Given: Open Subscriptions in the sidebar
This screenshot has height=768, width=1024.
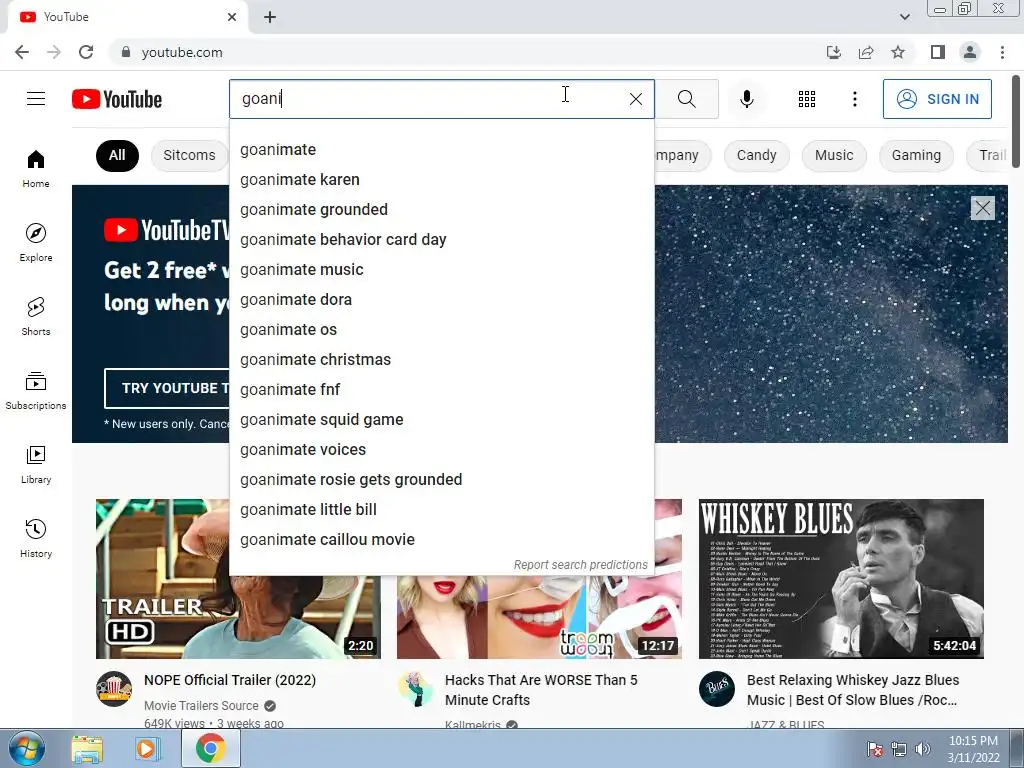Looking at the screenshot, I should [36, 390].
